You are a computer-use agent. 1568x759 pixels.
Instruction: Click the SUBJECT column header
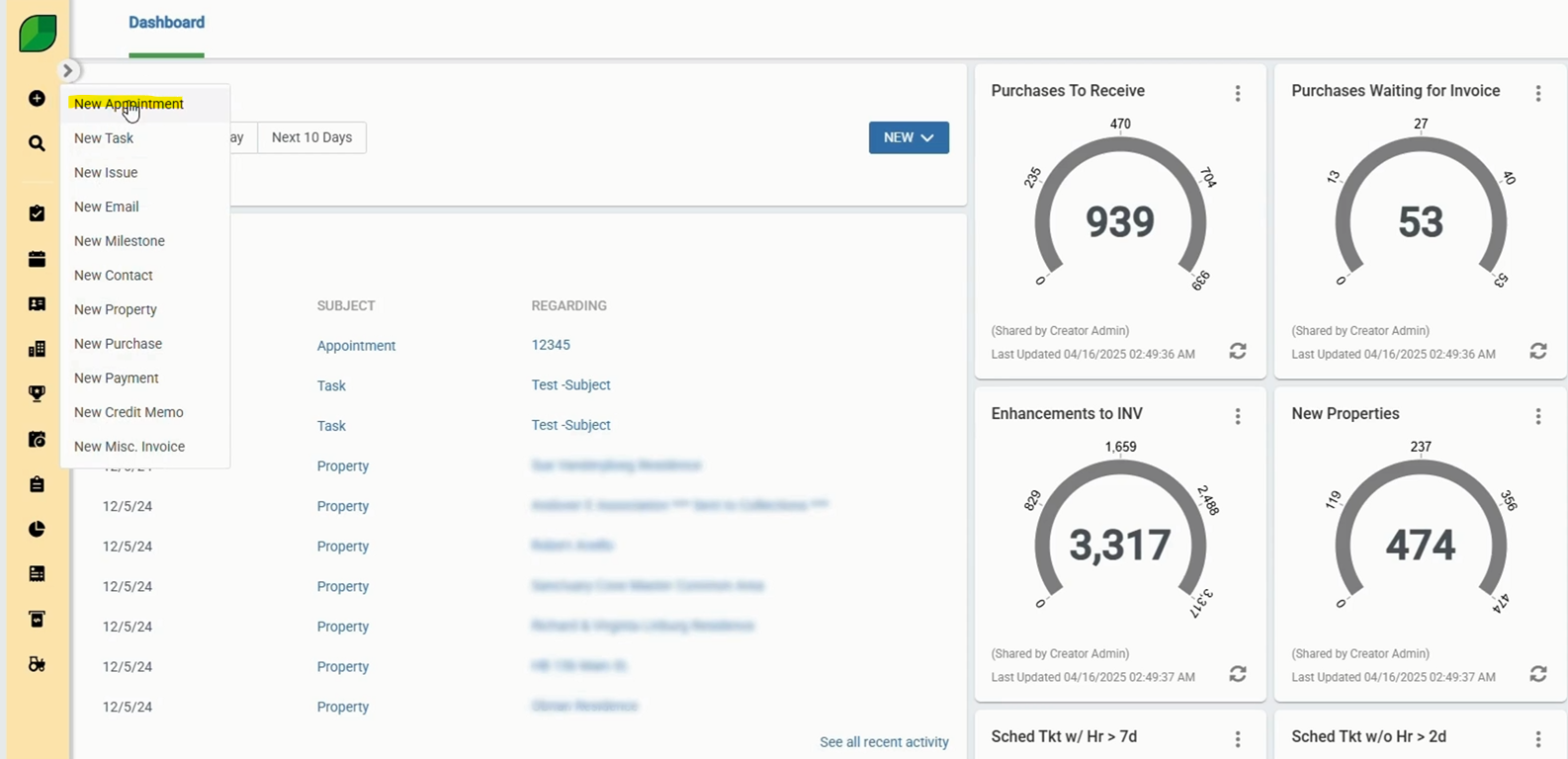click(x=346, y=305)
